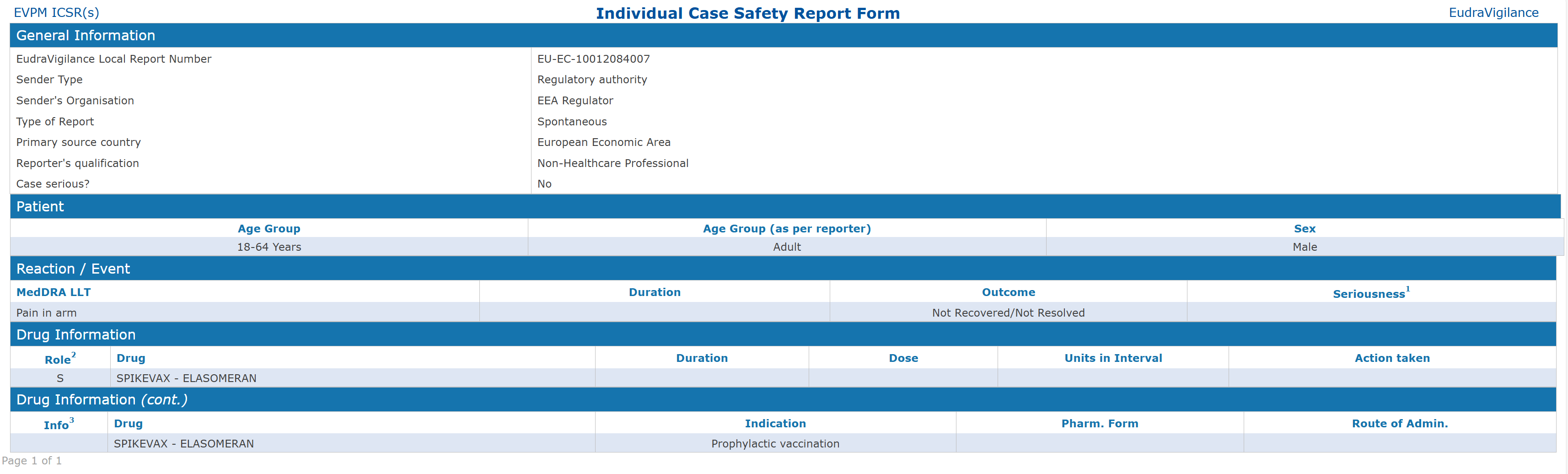Click the Sender's Organisation label

75,100
